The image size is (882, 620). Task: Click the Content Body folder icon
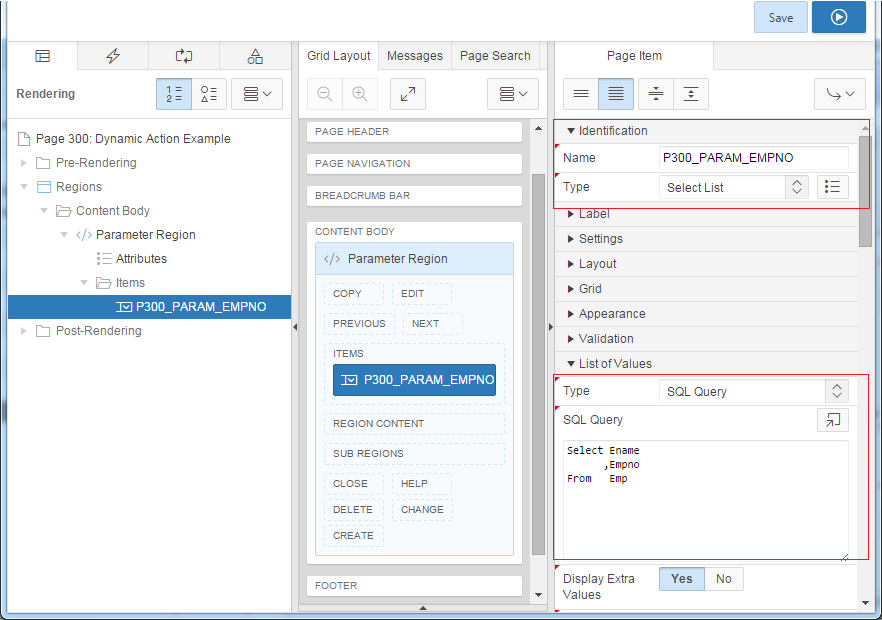pos(64,211)
